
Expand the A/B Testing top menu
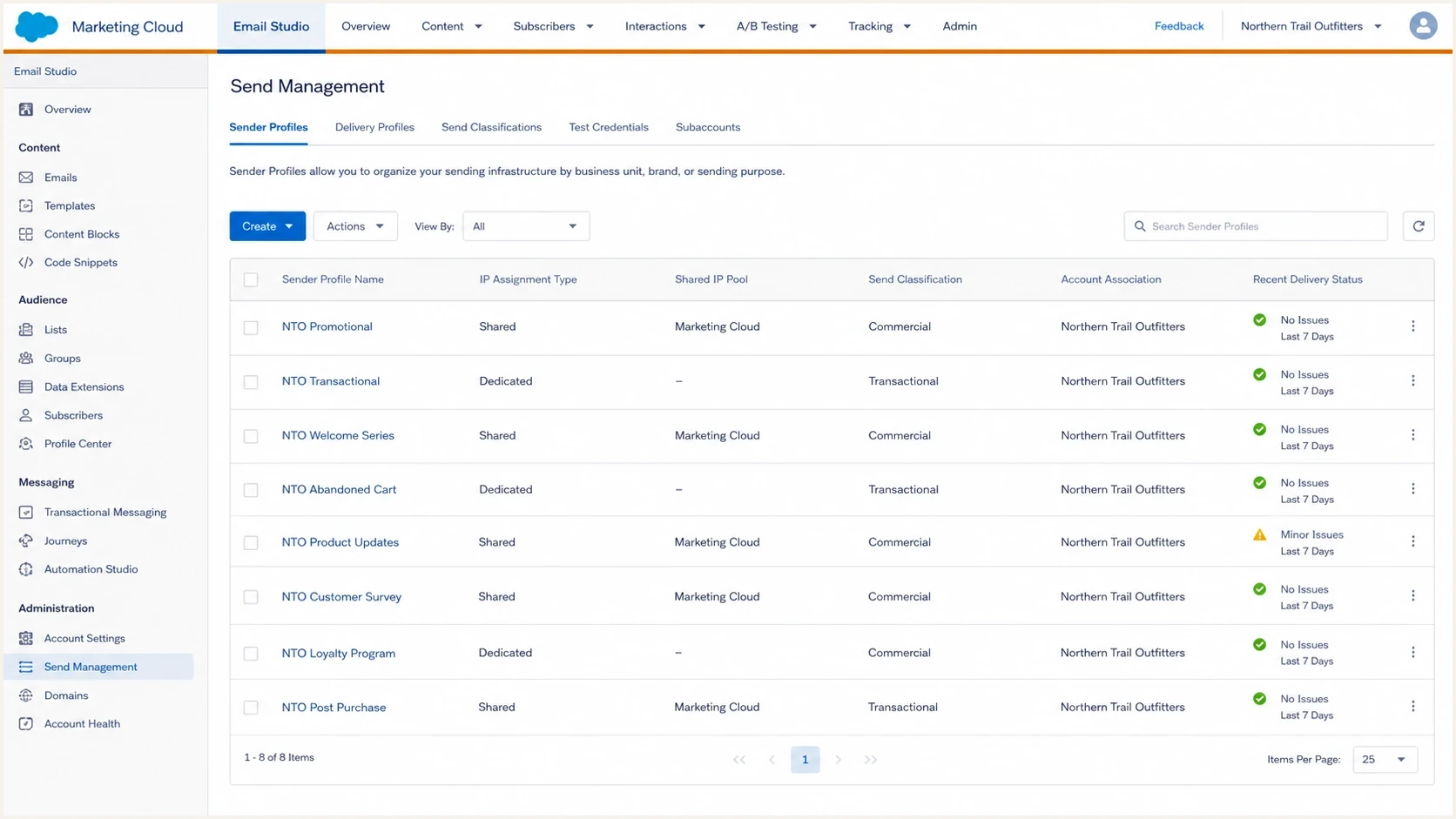(x=777, y=26)
